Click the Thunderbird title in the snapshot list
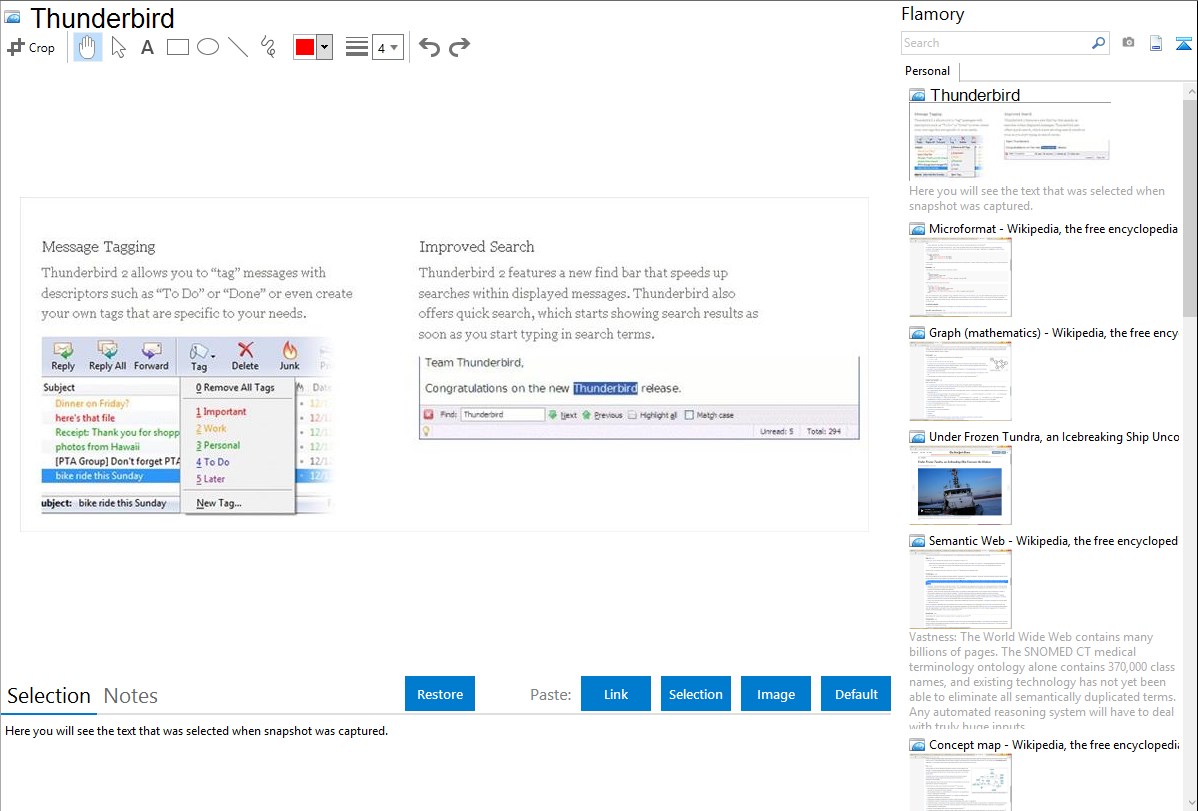1198x811 pixels. tap(975, 95)
